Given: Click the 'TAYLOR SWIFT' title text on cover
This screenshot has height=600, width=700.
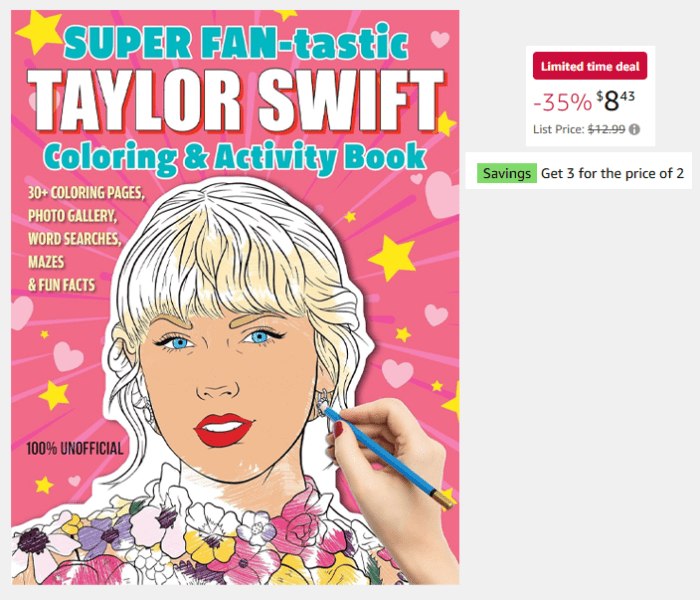Looking at the screenshot, I should click(236, 101).
